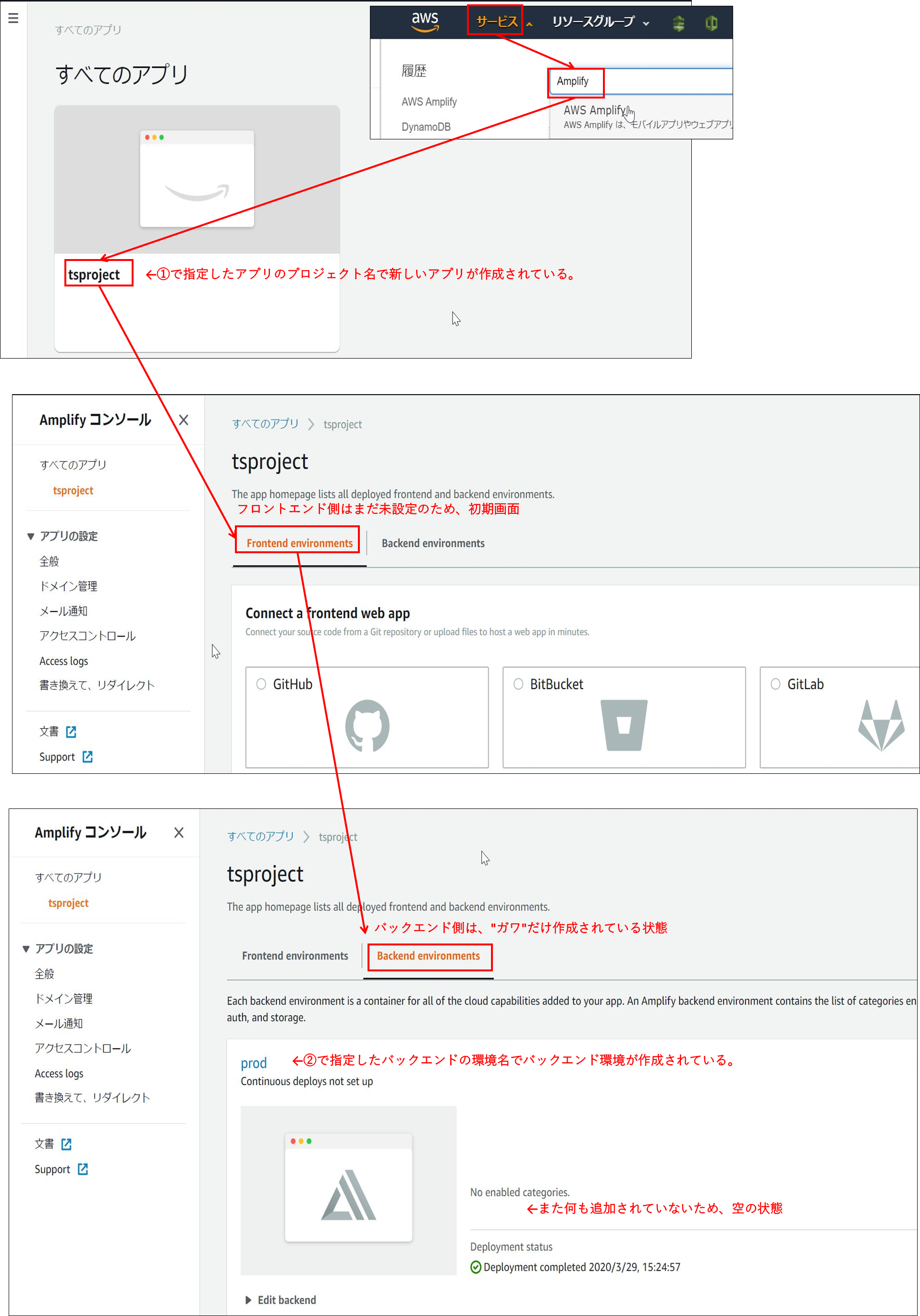This screenshot has width=920, height=1316.
Task: Click the tsproject breadcrumb in frontend window
Action: (343, 424)
